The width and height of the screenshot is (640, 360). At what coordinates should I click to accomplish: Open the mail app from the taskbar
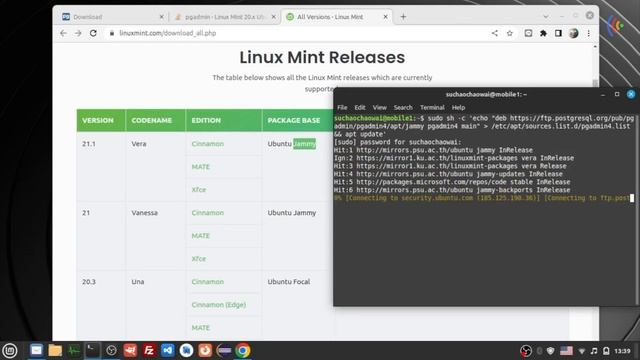pos(36,350)
